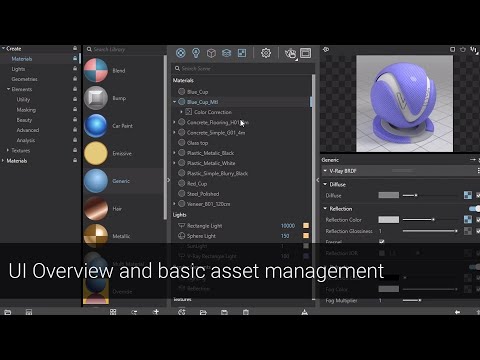Select the Red_Cup material
This screenshot has width=480, height=360.
click(197, 183)
